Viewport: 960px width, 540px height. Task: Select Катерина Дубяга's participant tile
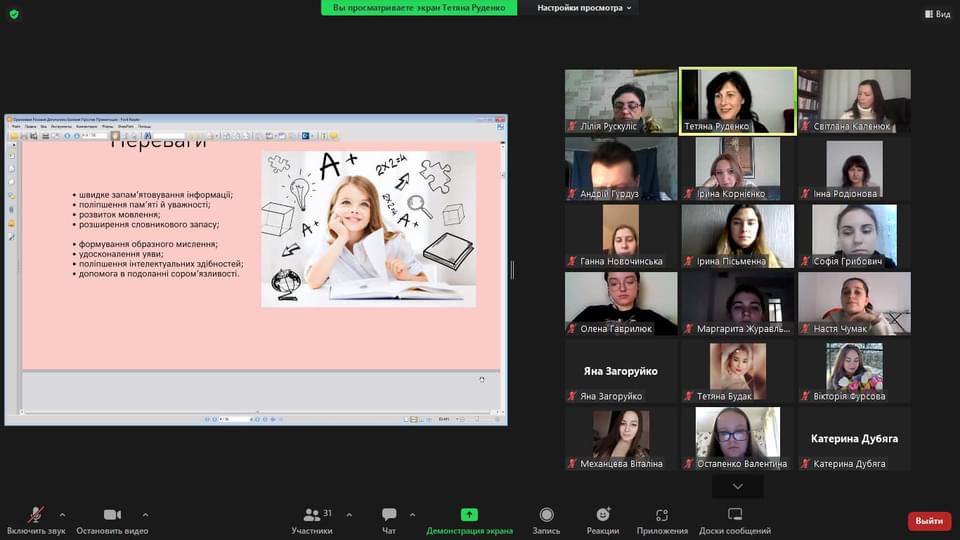click(854, 439)
